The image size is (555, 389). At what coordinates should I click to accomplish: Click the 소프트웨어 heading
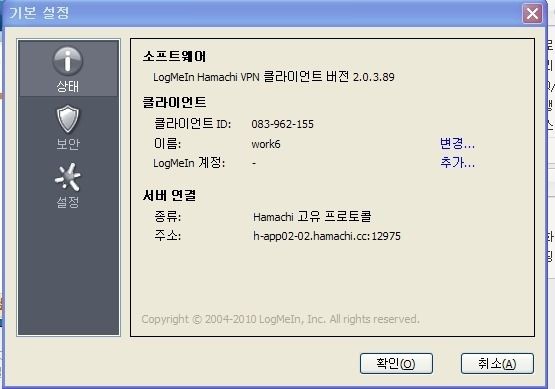click(174, 56)
